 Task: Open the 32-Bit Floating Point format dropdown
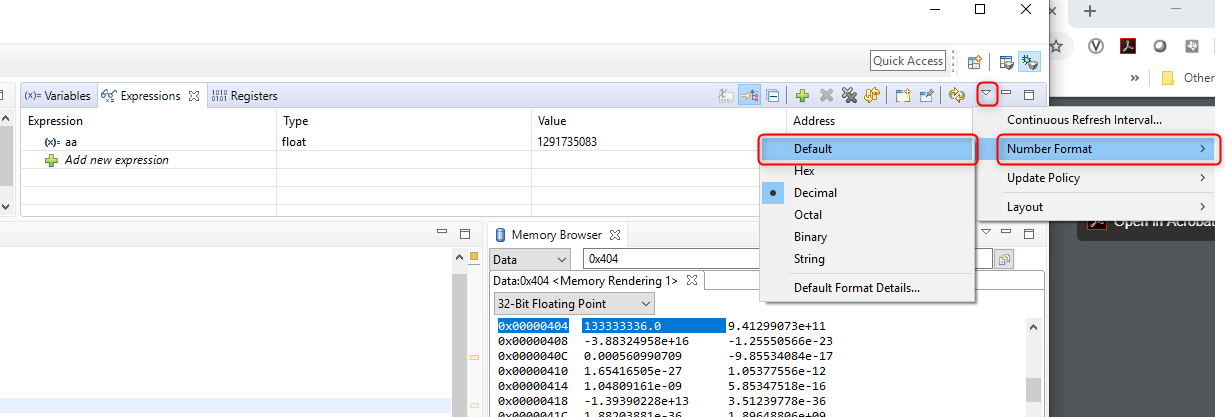point(574,303)
